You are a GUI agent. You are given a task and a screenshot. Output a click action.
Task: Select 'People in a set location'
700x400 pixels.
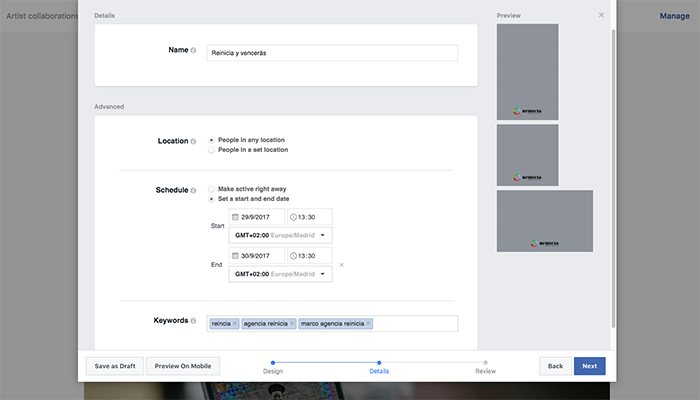[x=212, y=150]
